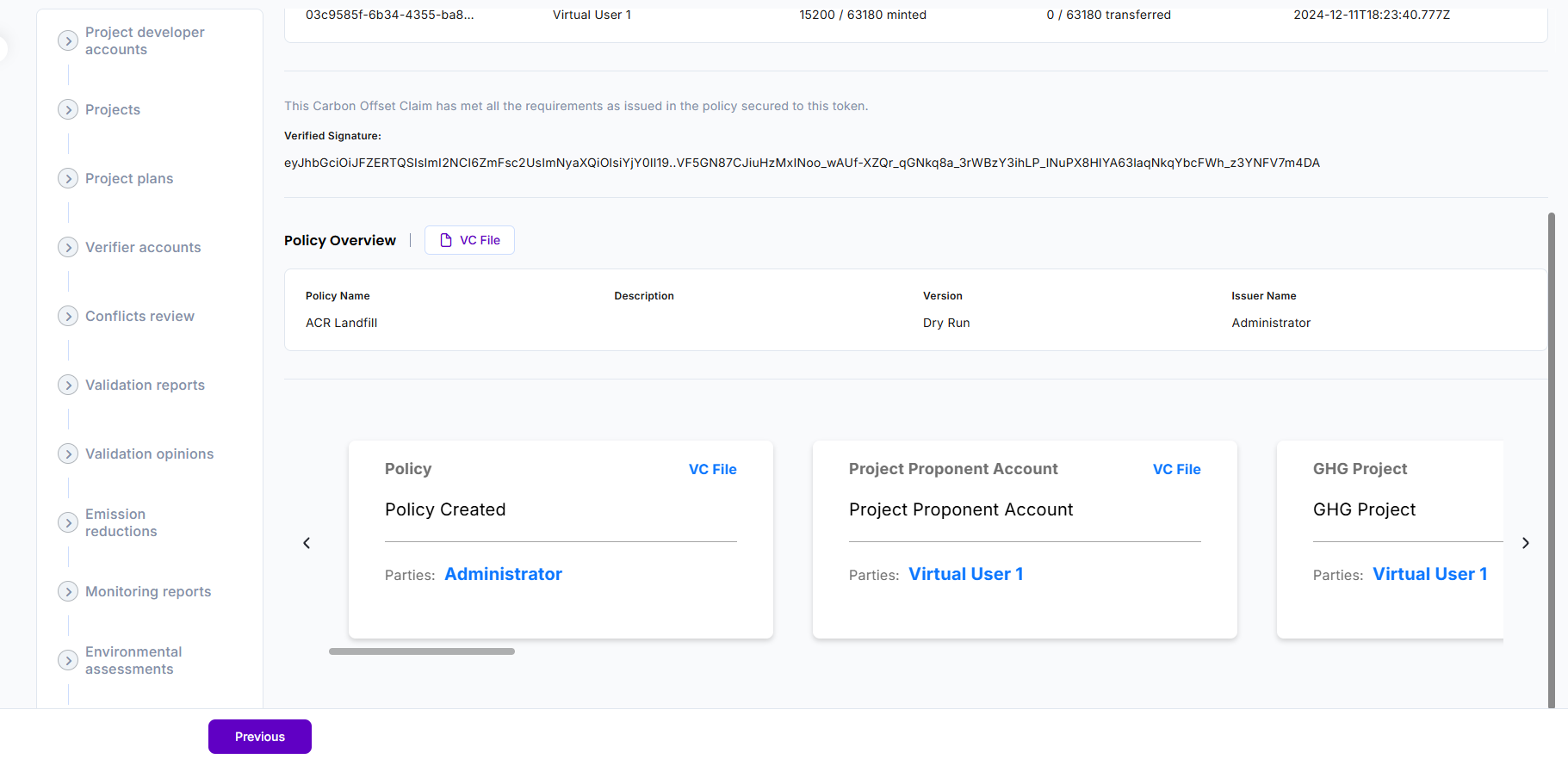The height and width of the screenshot is (759, 1568).
Task: Select the Verifier accounts step icon
Action: 68,247
